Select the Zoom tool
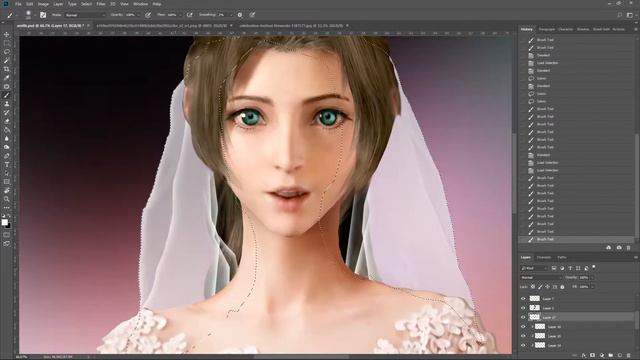 pyautogui.click(x=7, y=199)
